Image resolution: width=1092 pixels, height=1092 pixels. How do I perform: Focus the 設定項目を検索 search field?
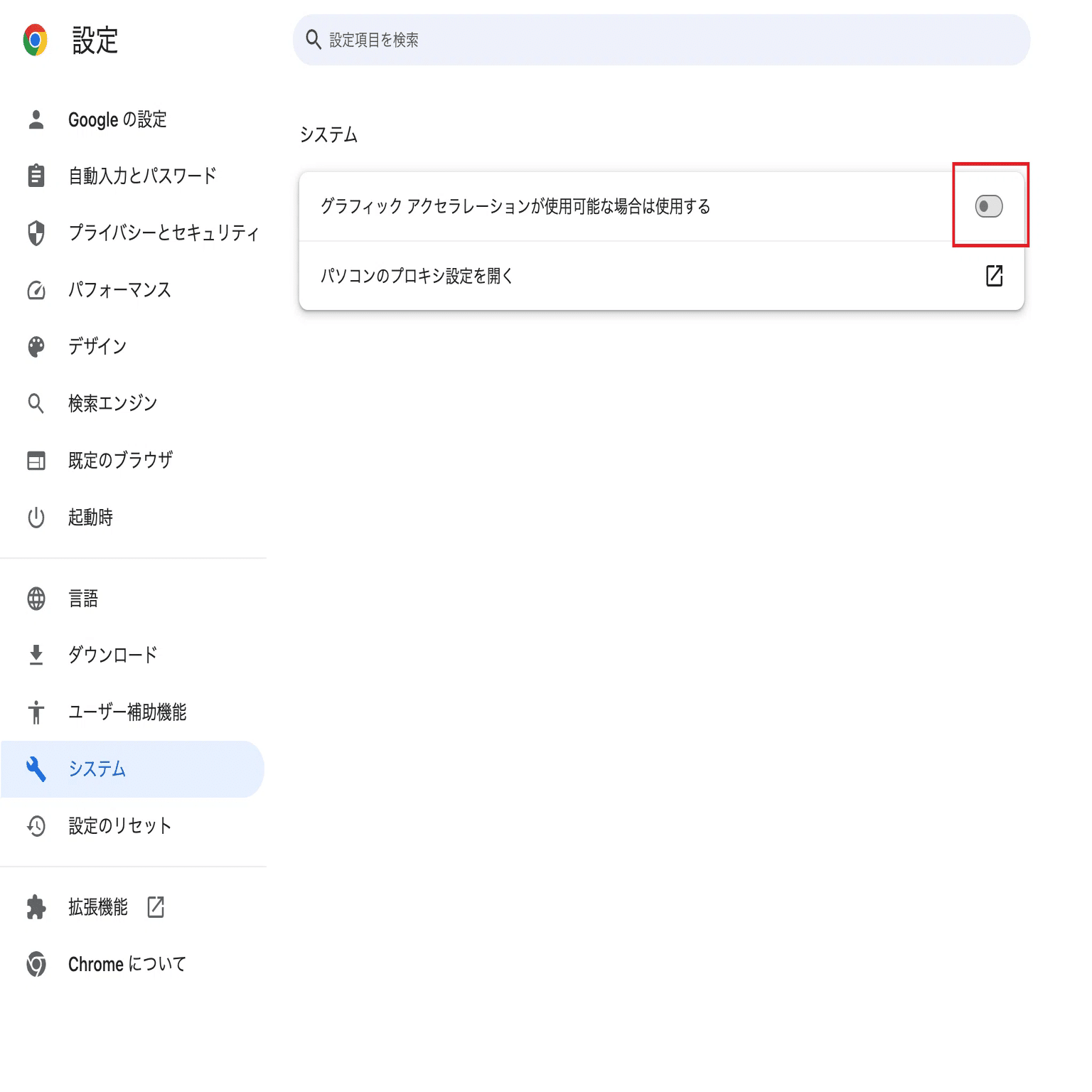point(640,40)
